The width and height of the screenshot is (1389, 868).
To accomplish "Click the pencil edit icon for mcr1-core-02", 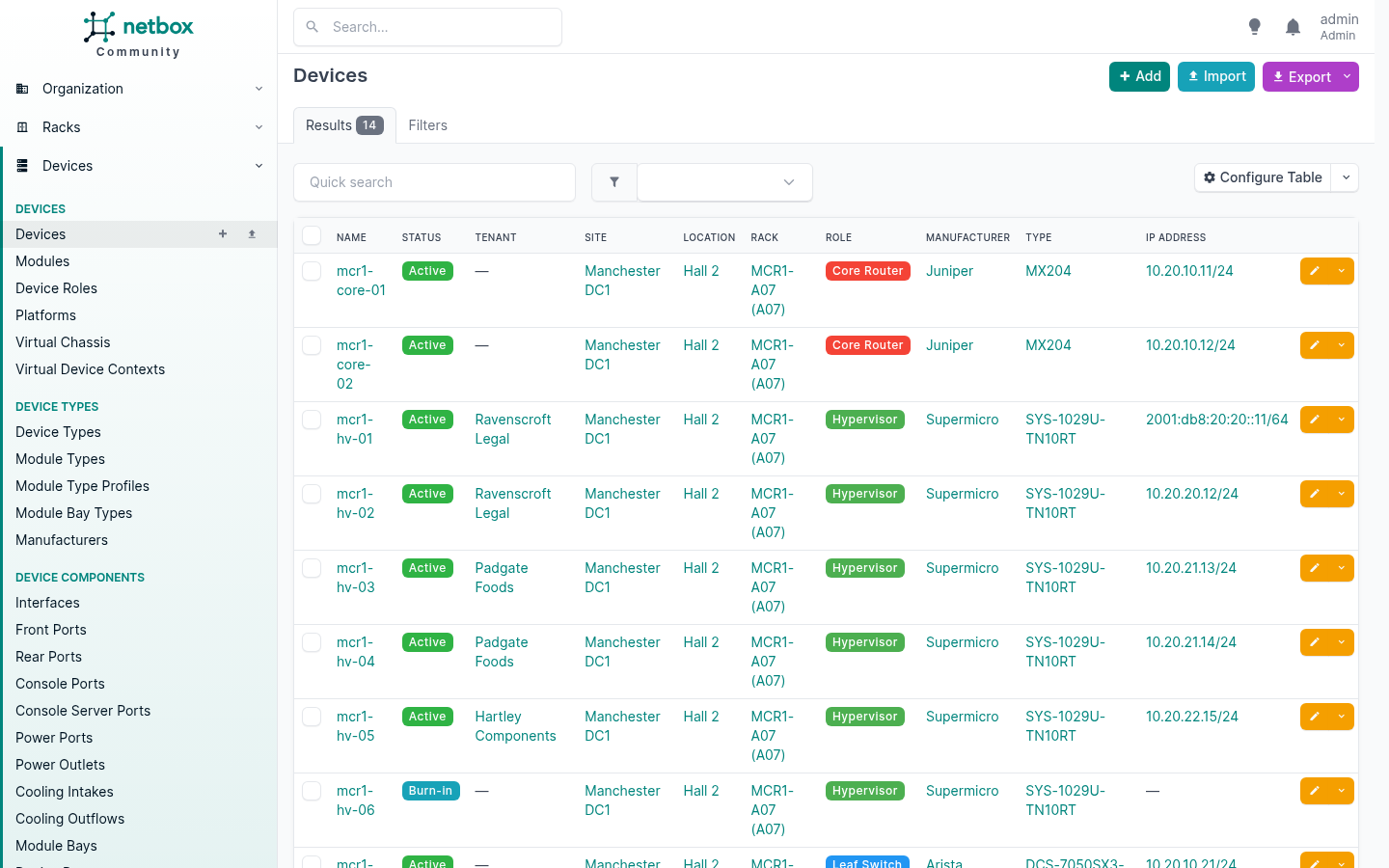I will point(1315,345).
